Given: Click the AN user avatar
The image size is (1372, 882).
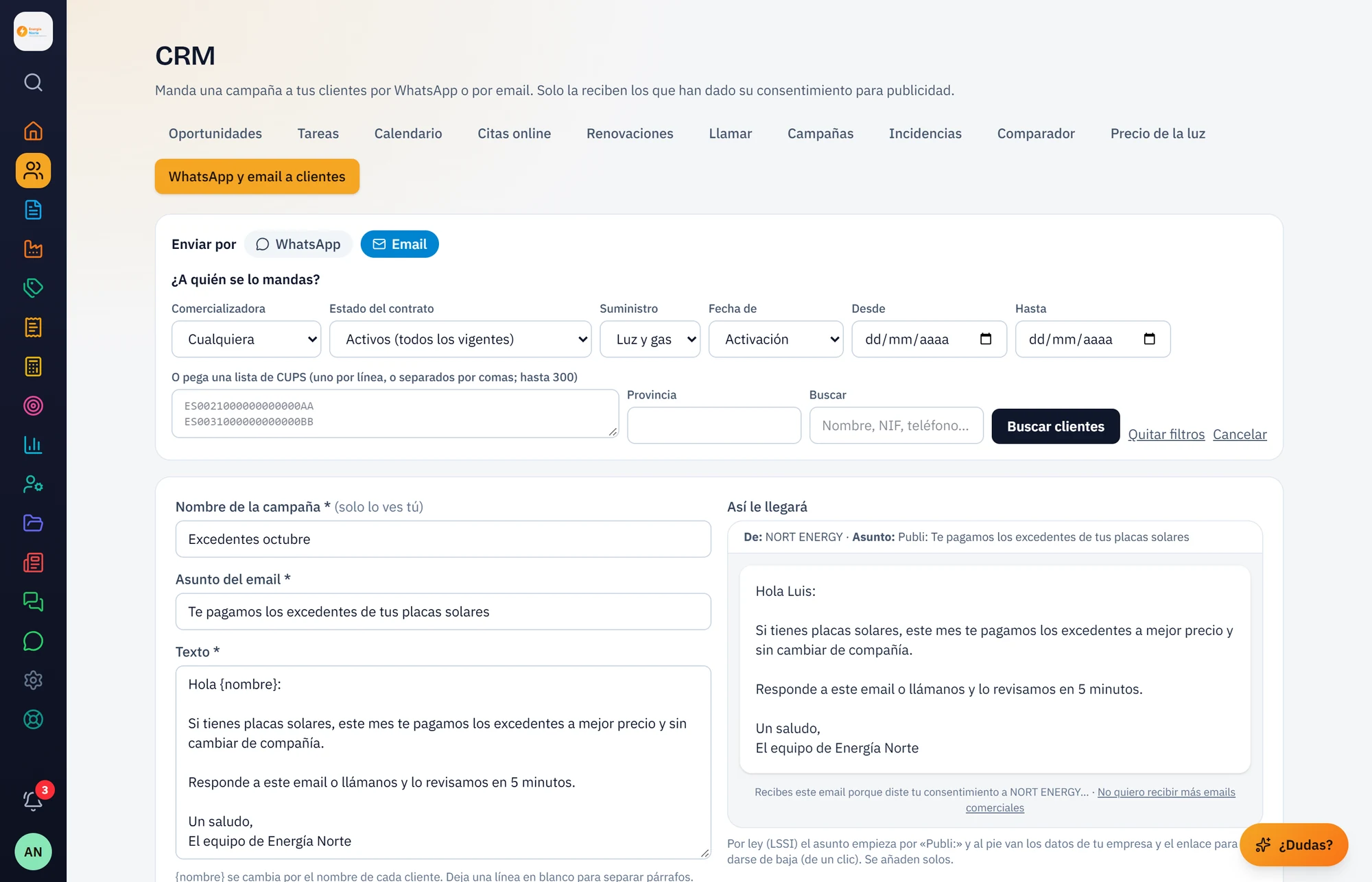Looking at the screenshot, I should point(33,852).
